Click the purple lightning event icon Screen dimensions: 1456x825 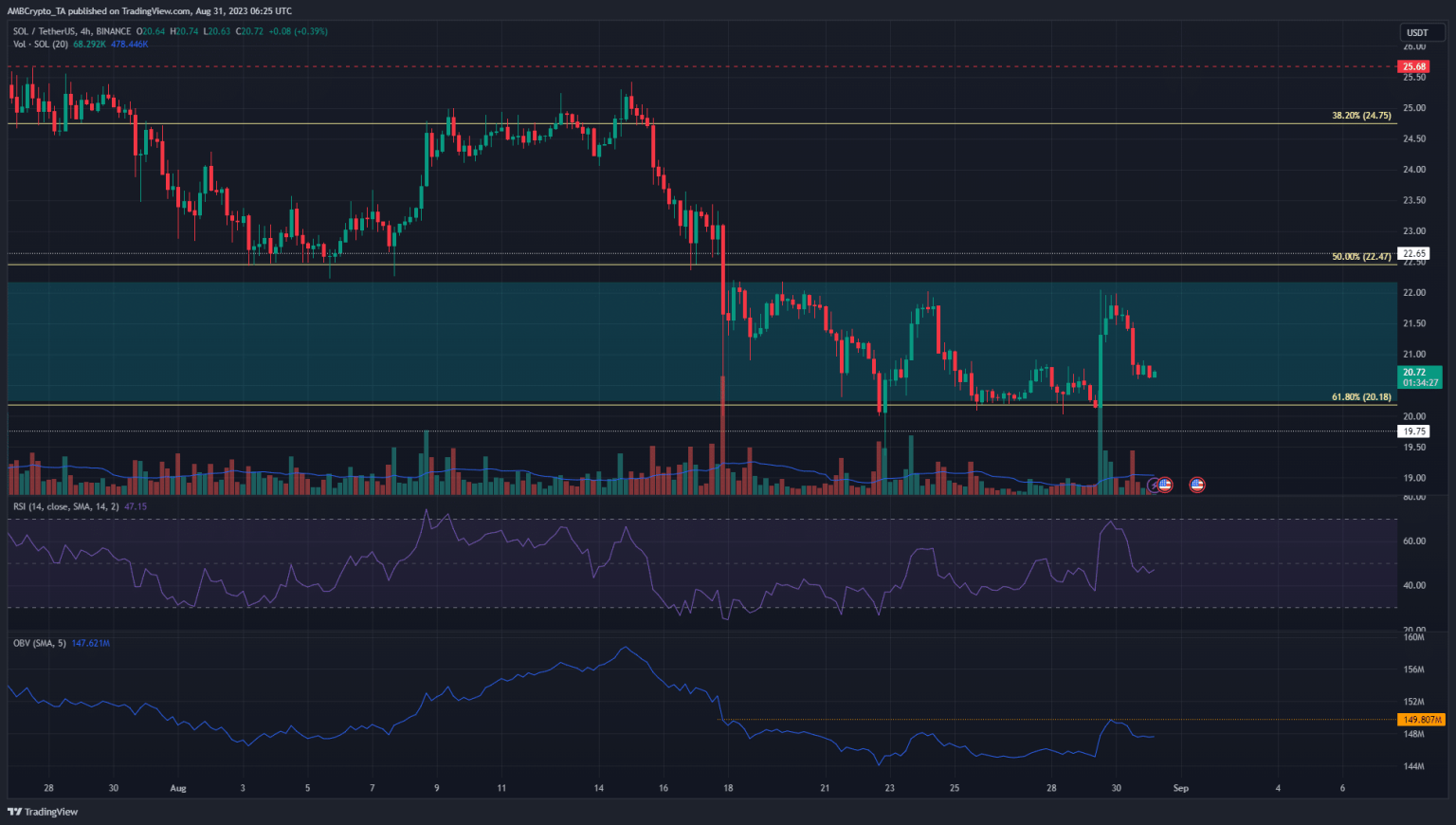point(1154,485)
